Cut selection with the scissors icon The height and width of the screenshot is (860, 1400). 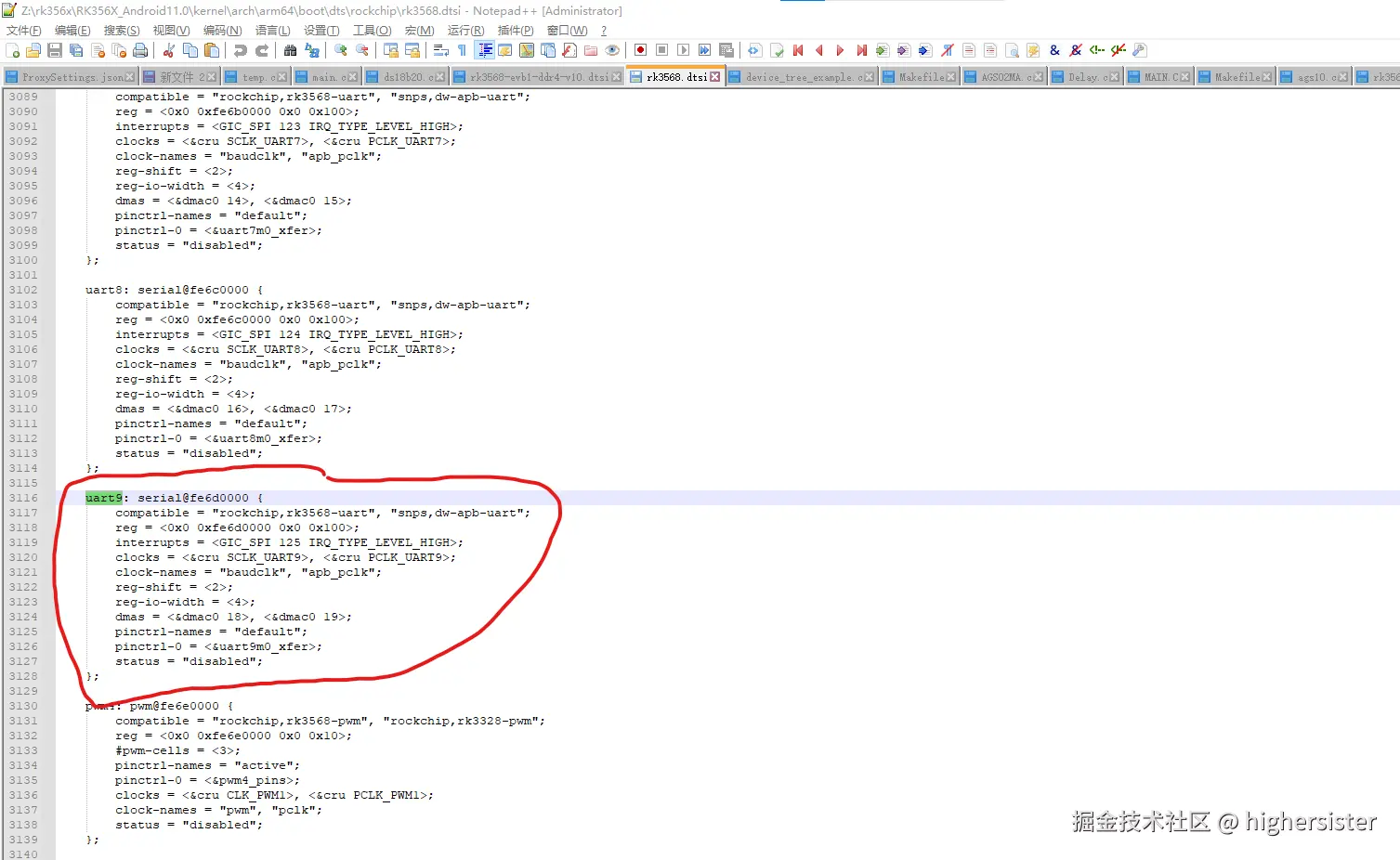pos(169,50)
